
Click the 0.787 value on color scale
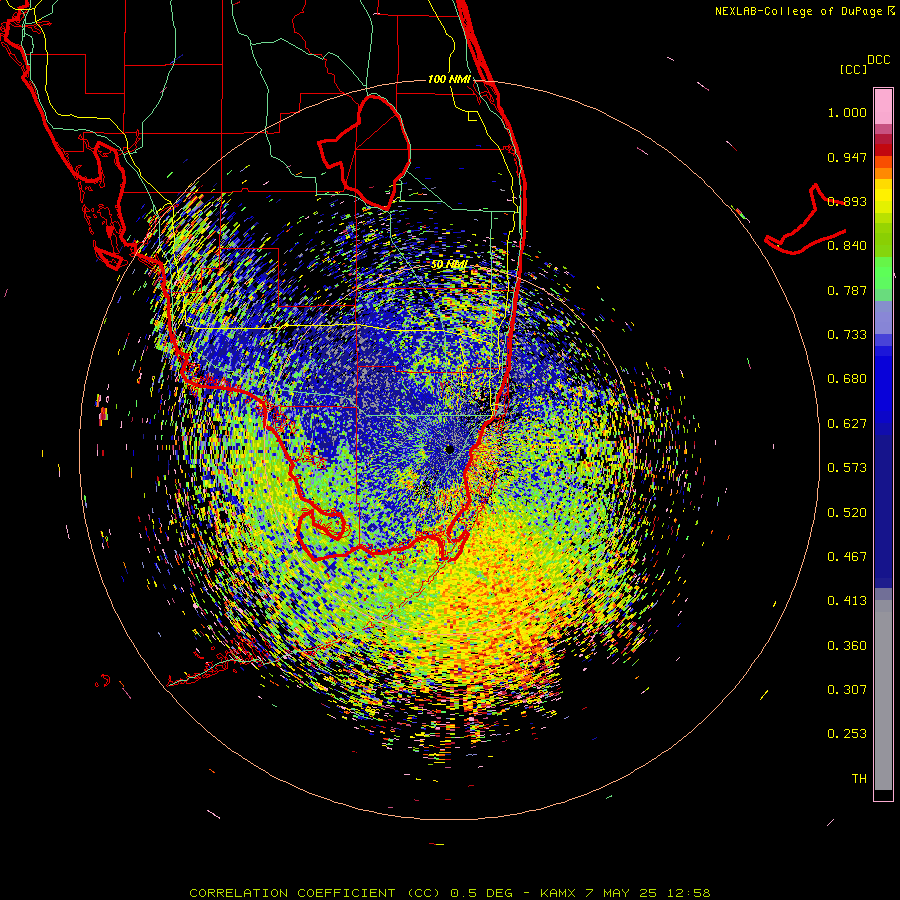847,290
